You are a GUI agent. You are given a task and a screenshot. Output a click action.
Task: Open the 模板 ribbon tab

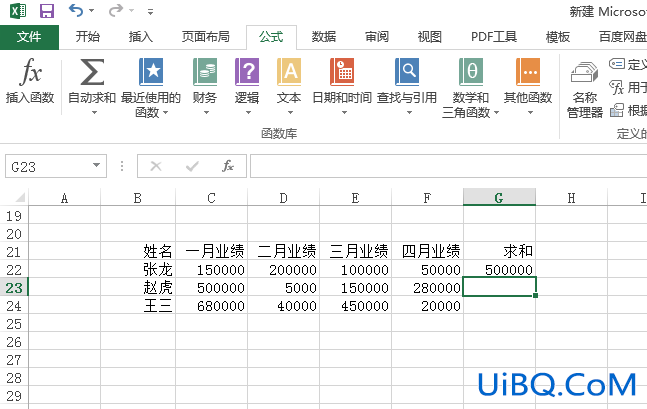557,37
